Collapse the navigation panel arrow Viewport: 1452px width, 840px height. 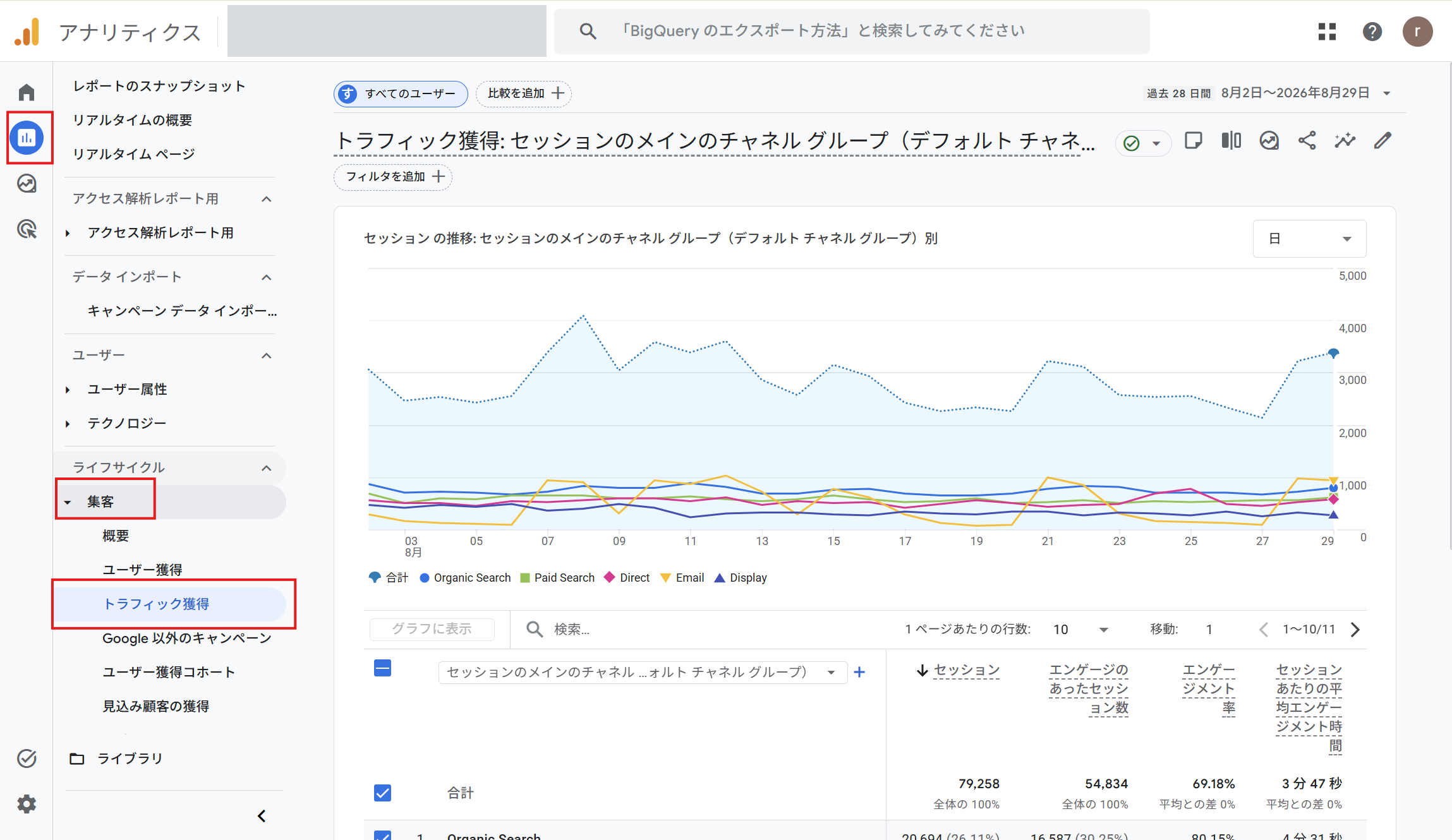pos(262,816)
